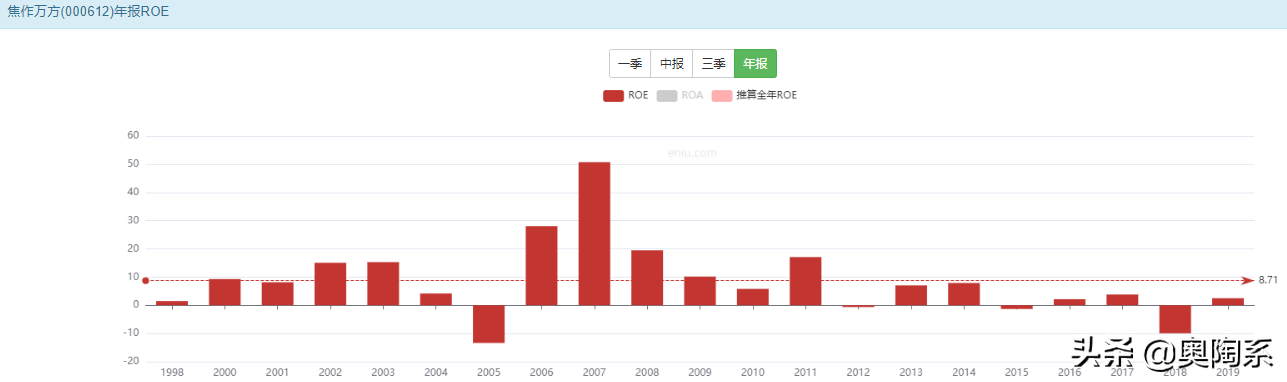Click the -20 y-axis label
The width and height of the screenshot is (1287, 382).
131,361
